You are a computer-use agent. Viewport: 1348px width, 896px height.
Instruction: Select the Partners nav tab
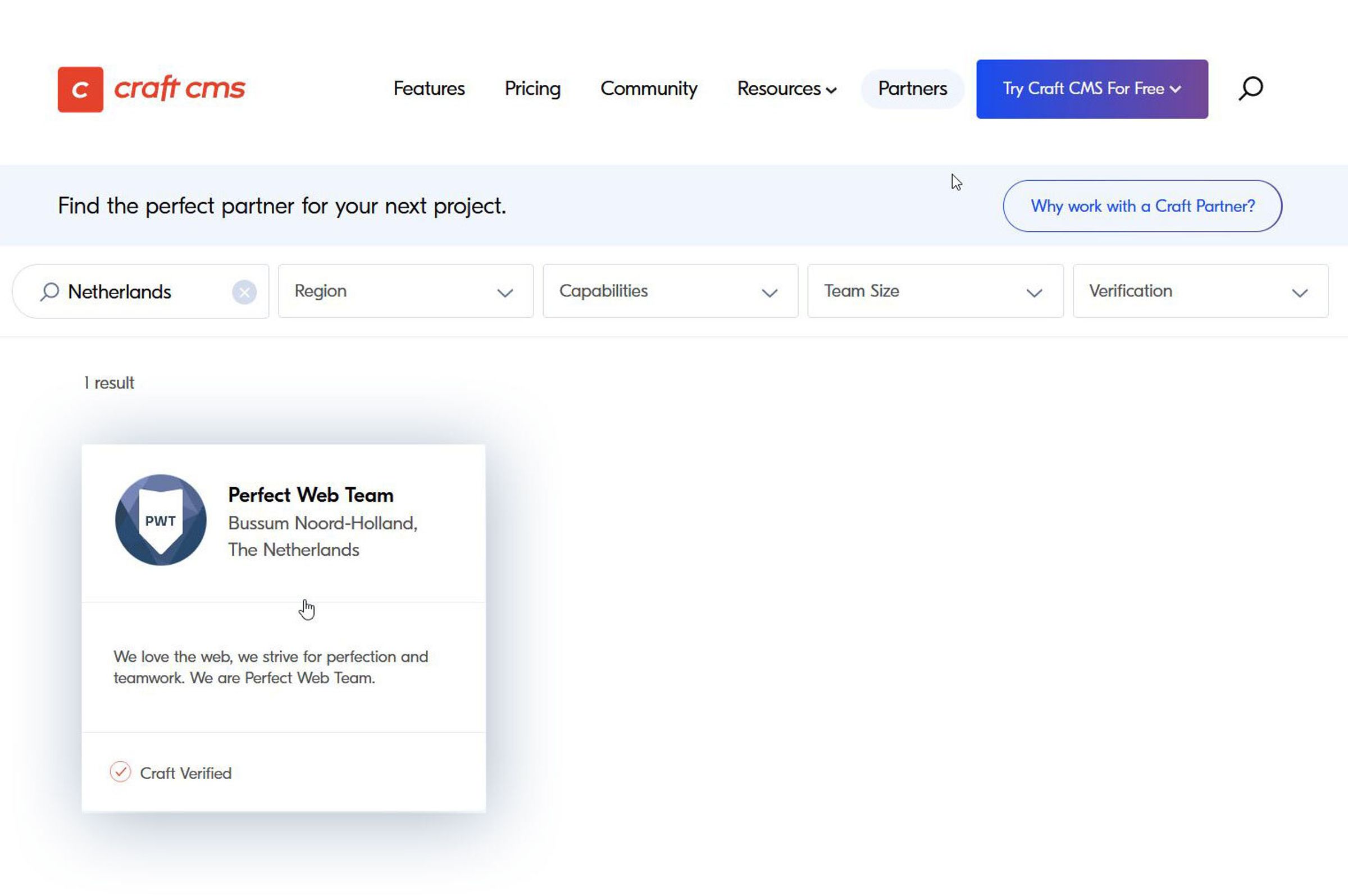[x=912, y=89]
